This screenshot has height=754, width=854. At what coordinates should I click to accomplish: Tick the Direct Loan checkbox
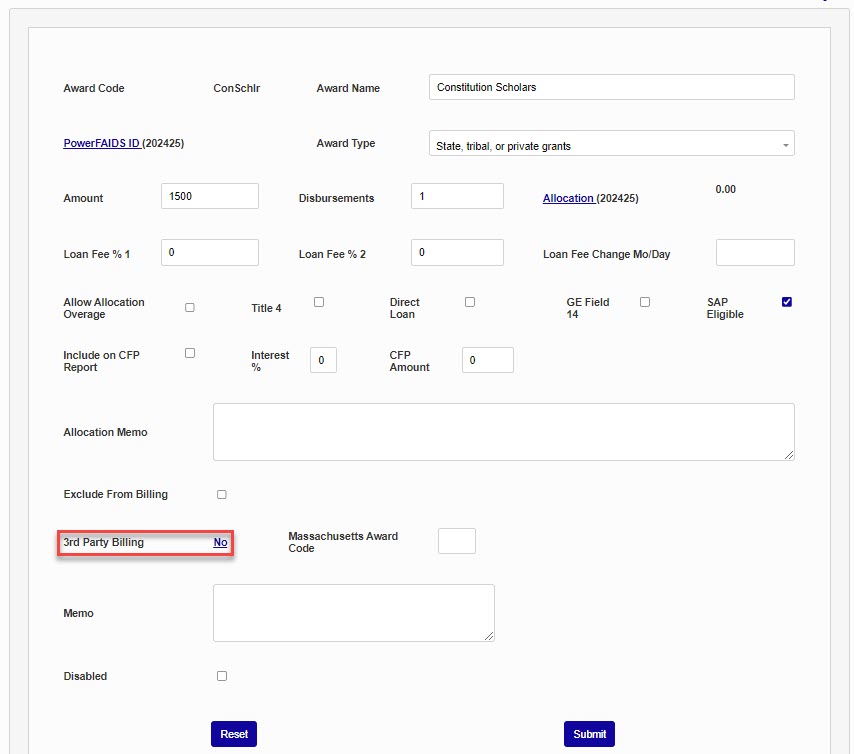[470, 302]
